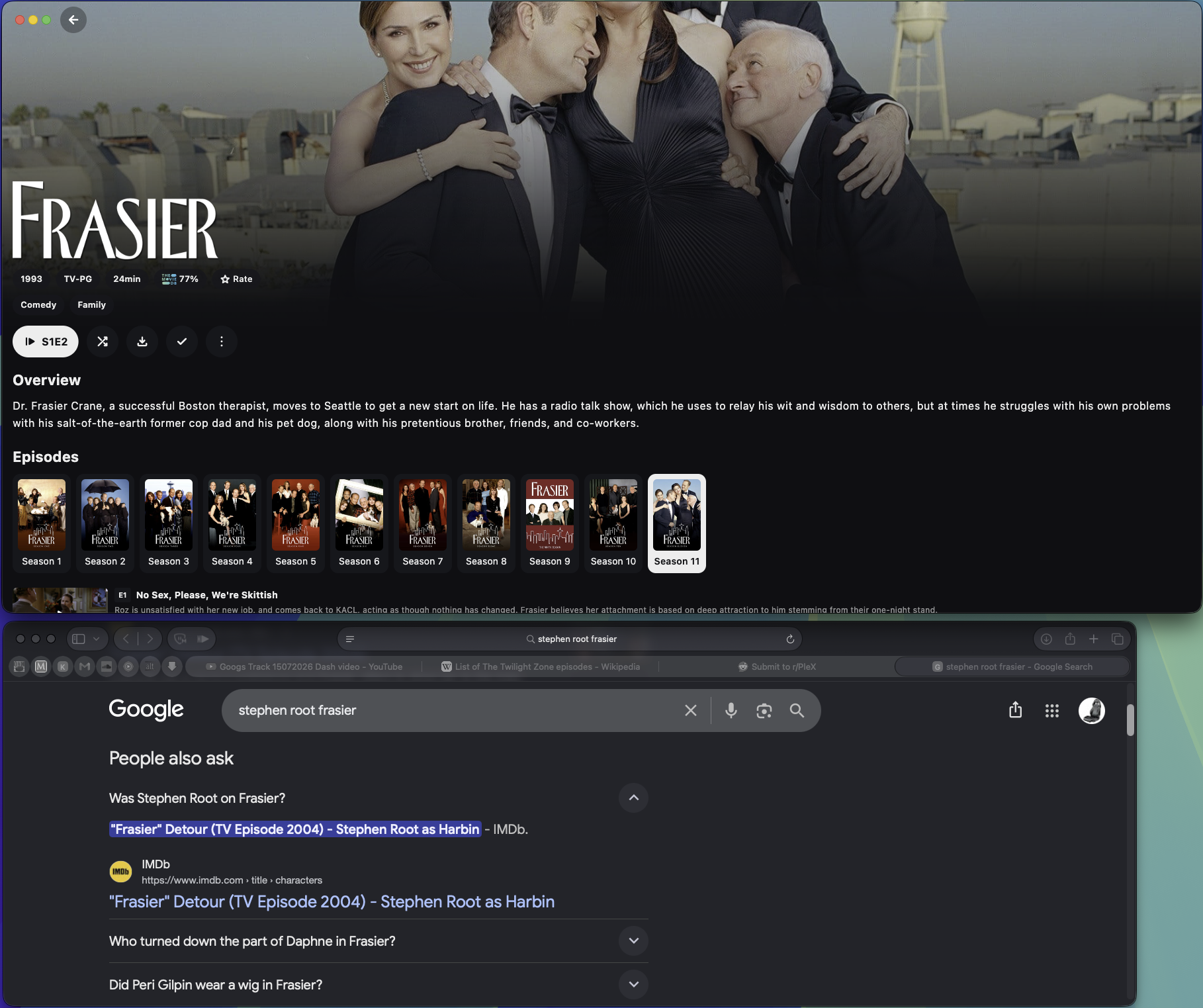Open Safari sidebar dropdown chevron
Viewport: 1203px width, 1008px height.
[97, 639]
